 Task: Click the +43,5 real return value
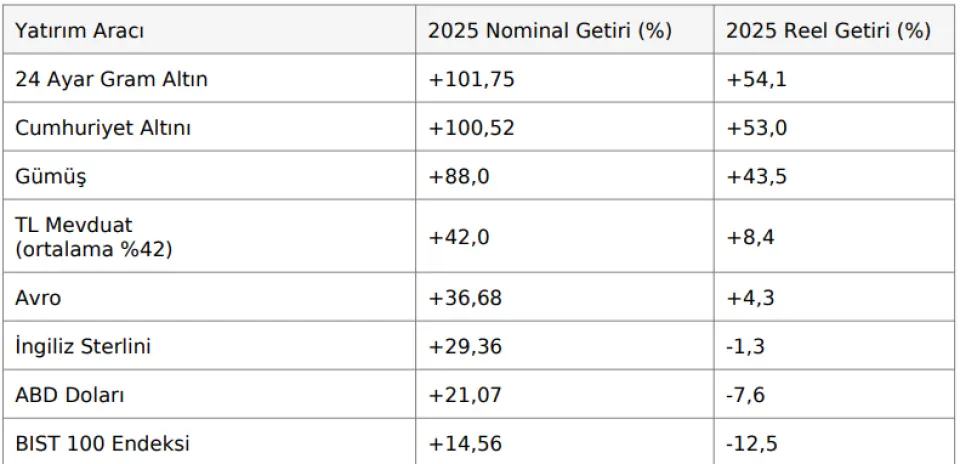[757, 177]
